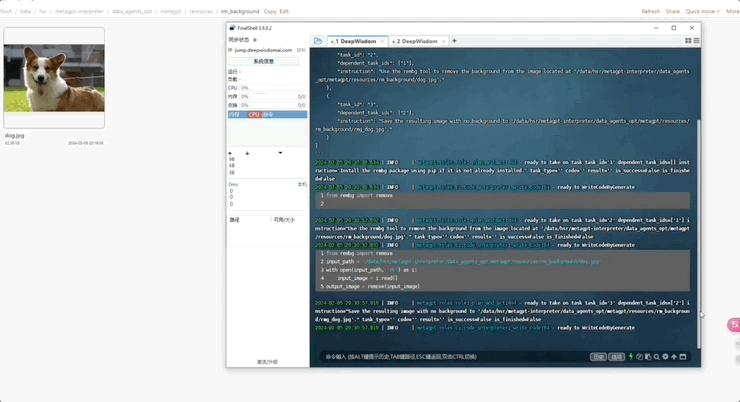Viewport: 740px width, 402px height.
Task: Select the 1 DeepWisdom tab
Action: (358, 42)
